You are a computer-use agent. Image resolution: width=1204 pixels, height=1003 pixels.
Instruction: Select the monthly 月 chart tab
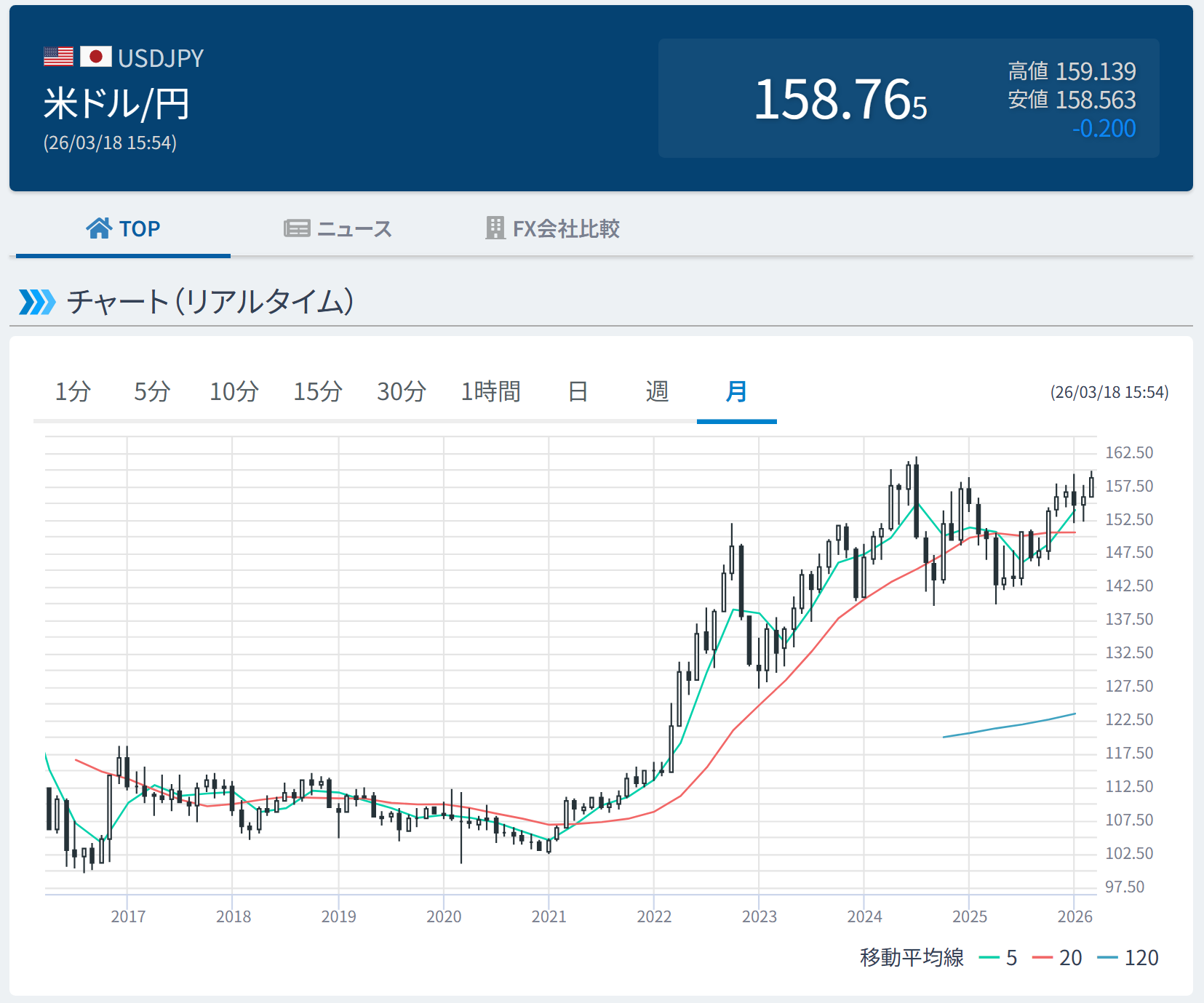tap(736, 392)
